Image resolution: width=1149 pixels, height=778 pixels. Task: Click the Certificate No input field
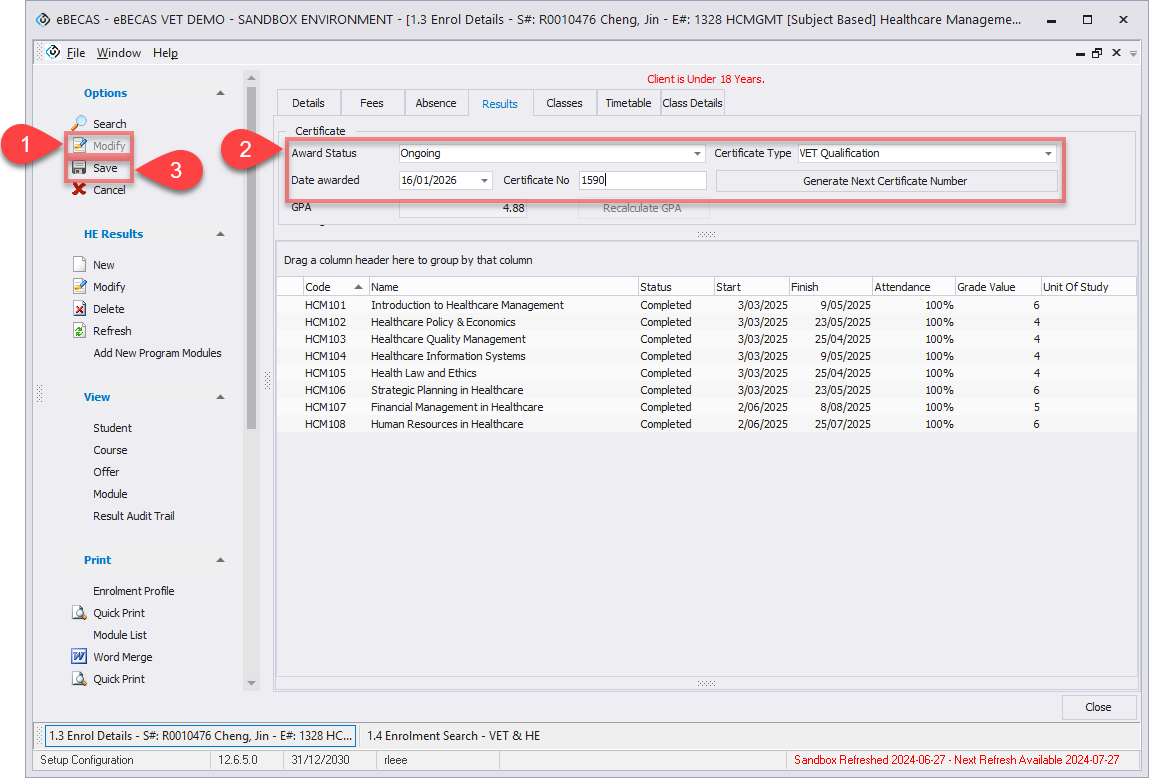coord(642,181)
